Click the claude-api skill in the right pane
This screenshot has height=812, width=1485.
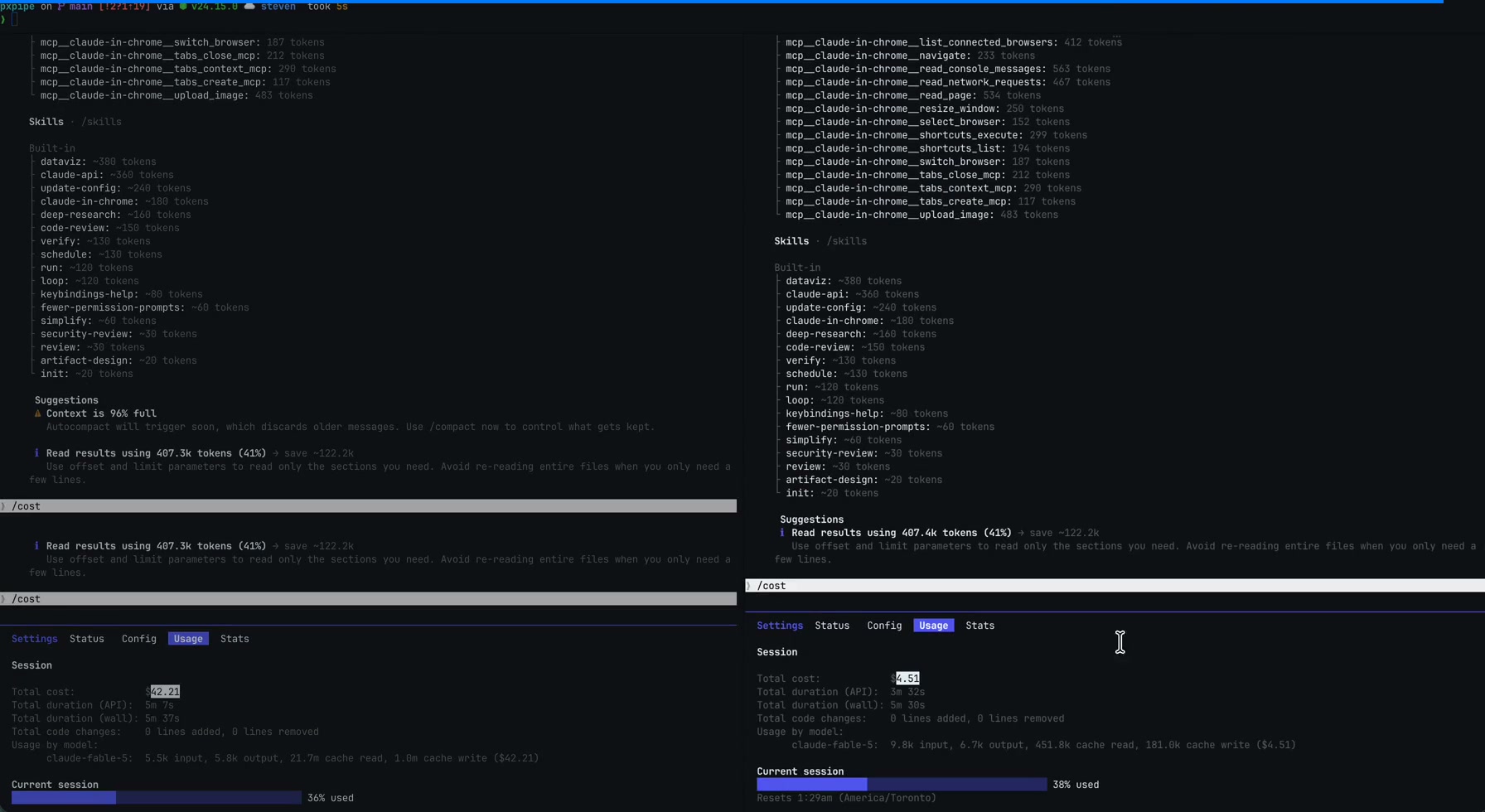[x=852, y=294]
